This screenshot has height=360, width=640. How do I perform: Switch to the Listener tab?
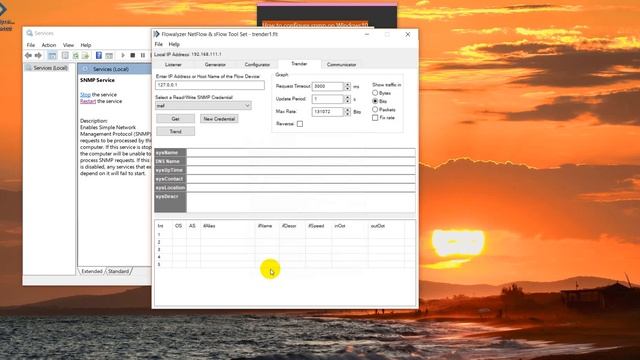(173, 64)
